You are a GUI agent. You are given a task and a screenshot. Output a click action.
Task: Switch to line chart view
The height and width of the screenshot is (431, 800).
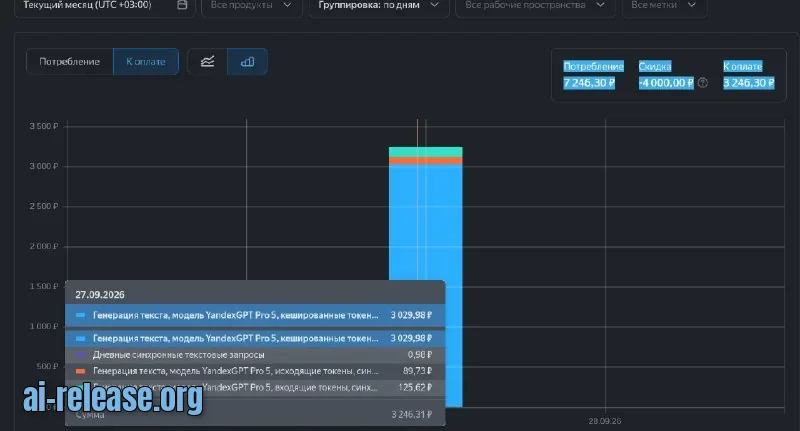pyautogui.click(x=207, y=62)
